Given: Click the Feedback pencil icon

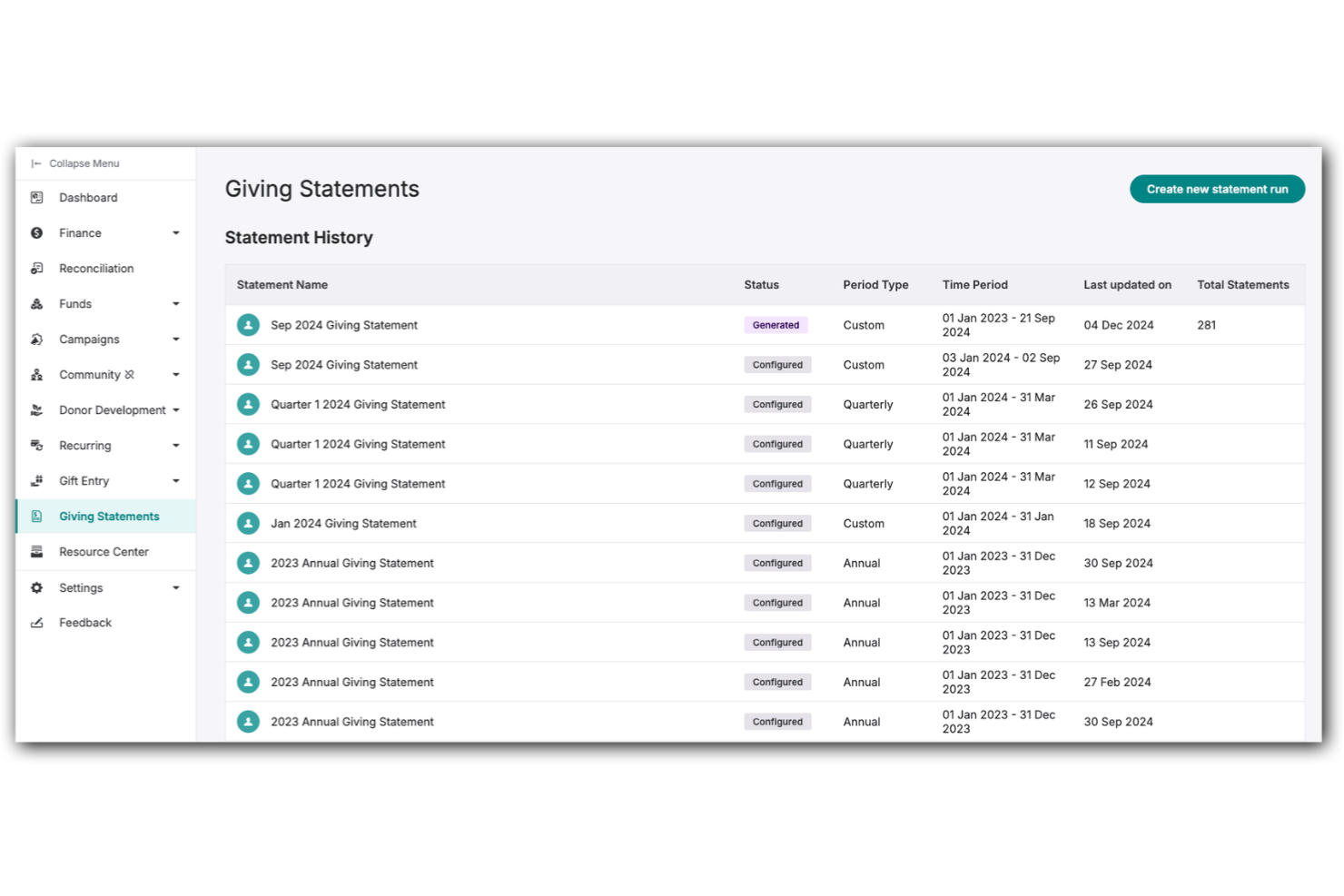Looking at the screenshot, I should (x=36, y=623).
